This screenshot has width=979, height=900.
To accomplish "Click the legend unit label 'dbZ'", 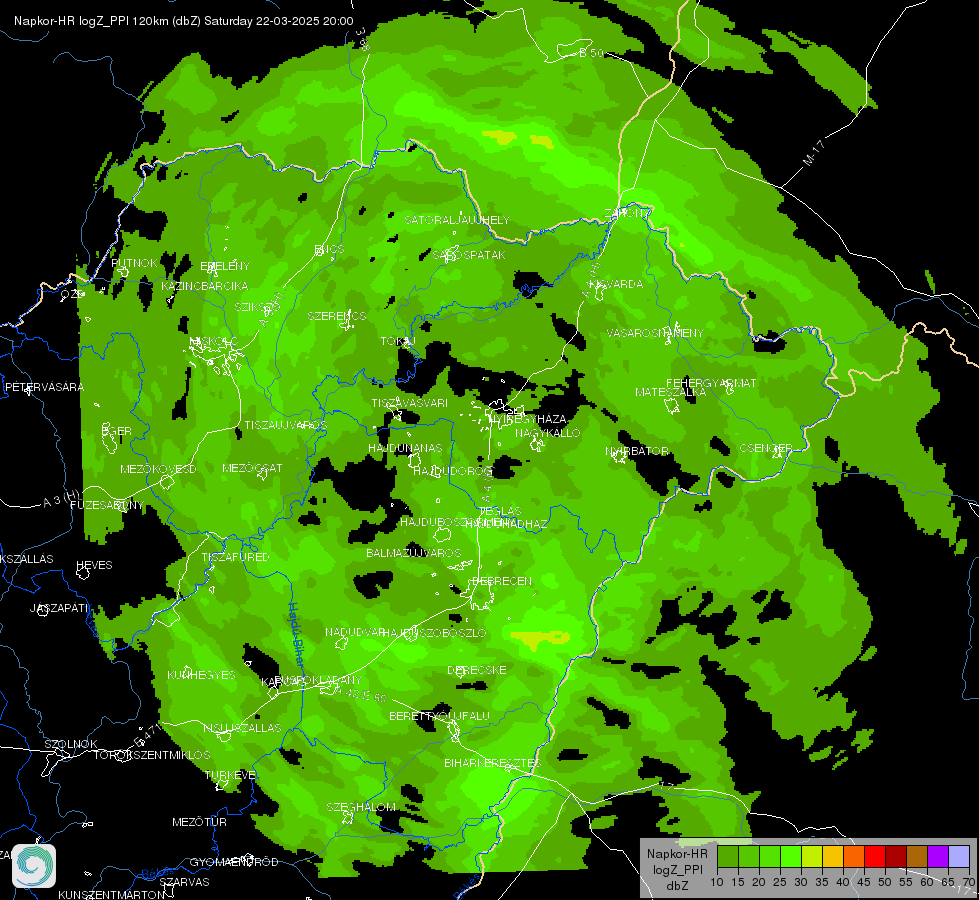I will (x=677, y=886).
